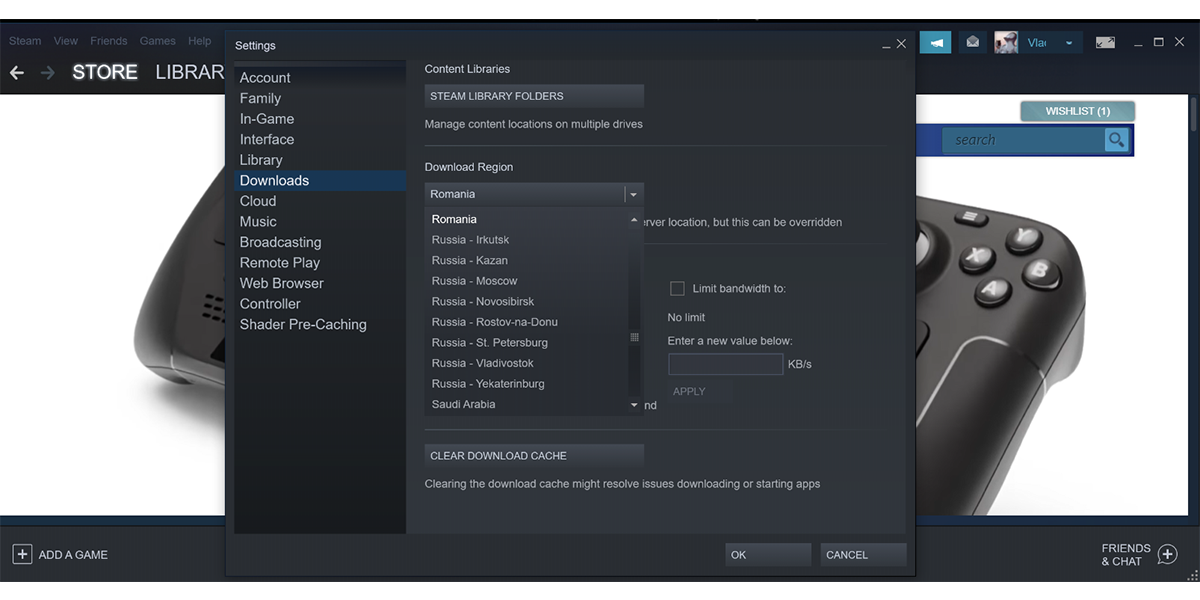Click Clear Download Cache

click(x=533, y=455)
